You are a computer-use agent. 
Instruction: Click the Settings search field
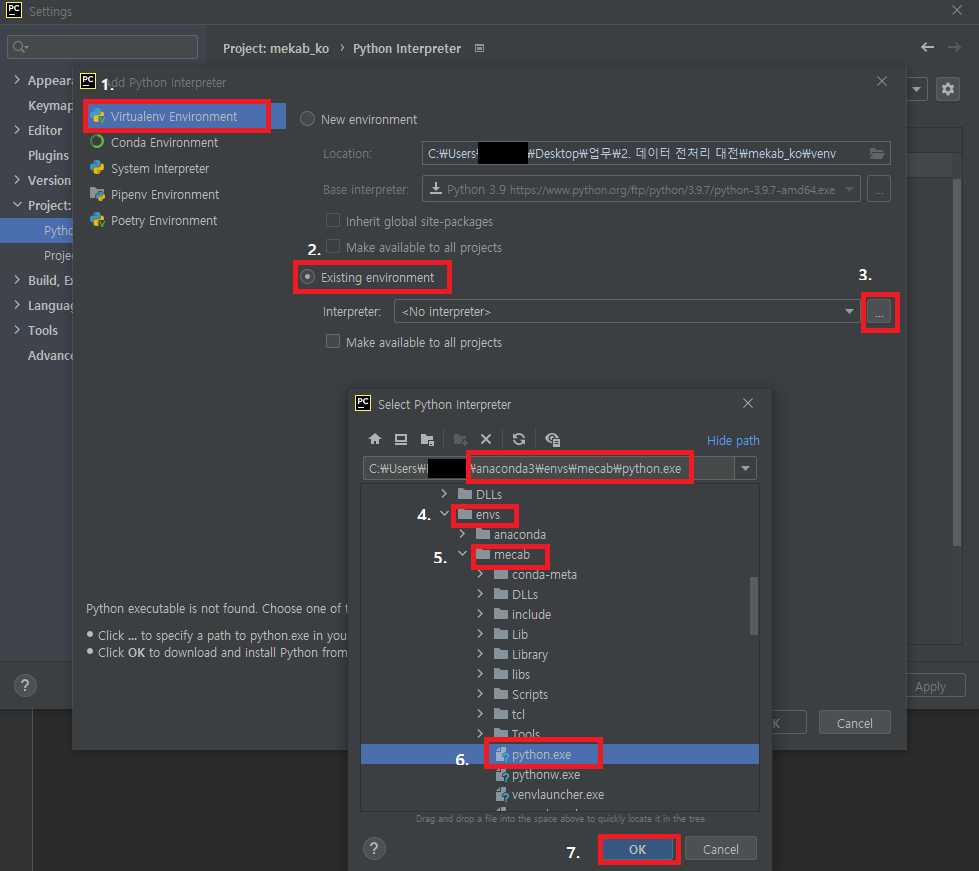coord(102,47)
